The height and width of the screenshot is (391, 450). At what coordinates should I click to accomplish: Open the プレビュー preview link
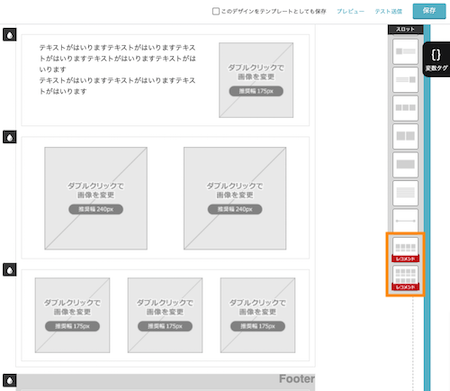pyautogui.click(x=350, y=11)
